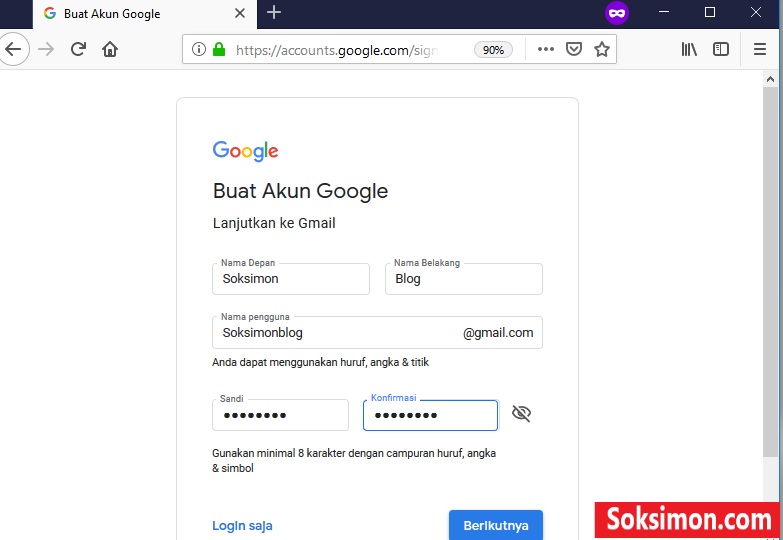Minimize the browser window
The image size is (783, 540).
pyautogui.click(x=664, y=12)
